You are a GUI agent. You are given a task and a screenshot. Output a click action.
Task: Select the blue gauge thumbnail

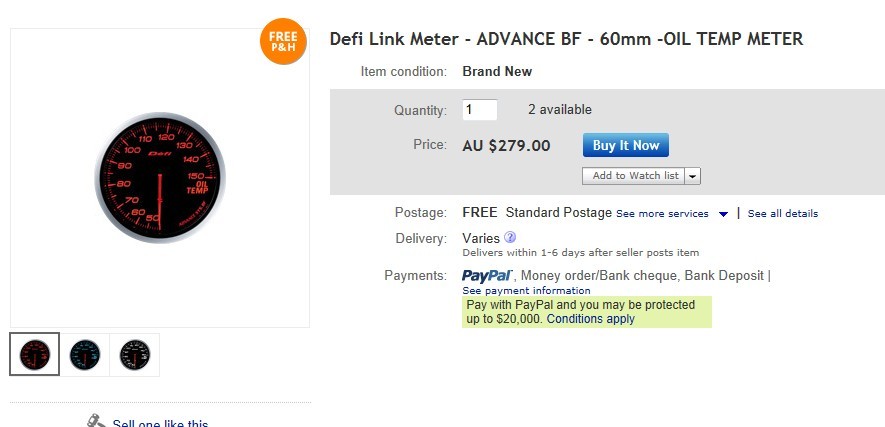coord(85,354)
